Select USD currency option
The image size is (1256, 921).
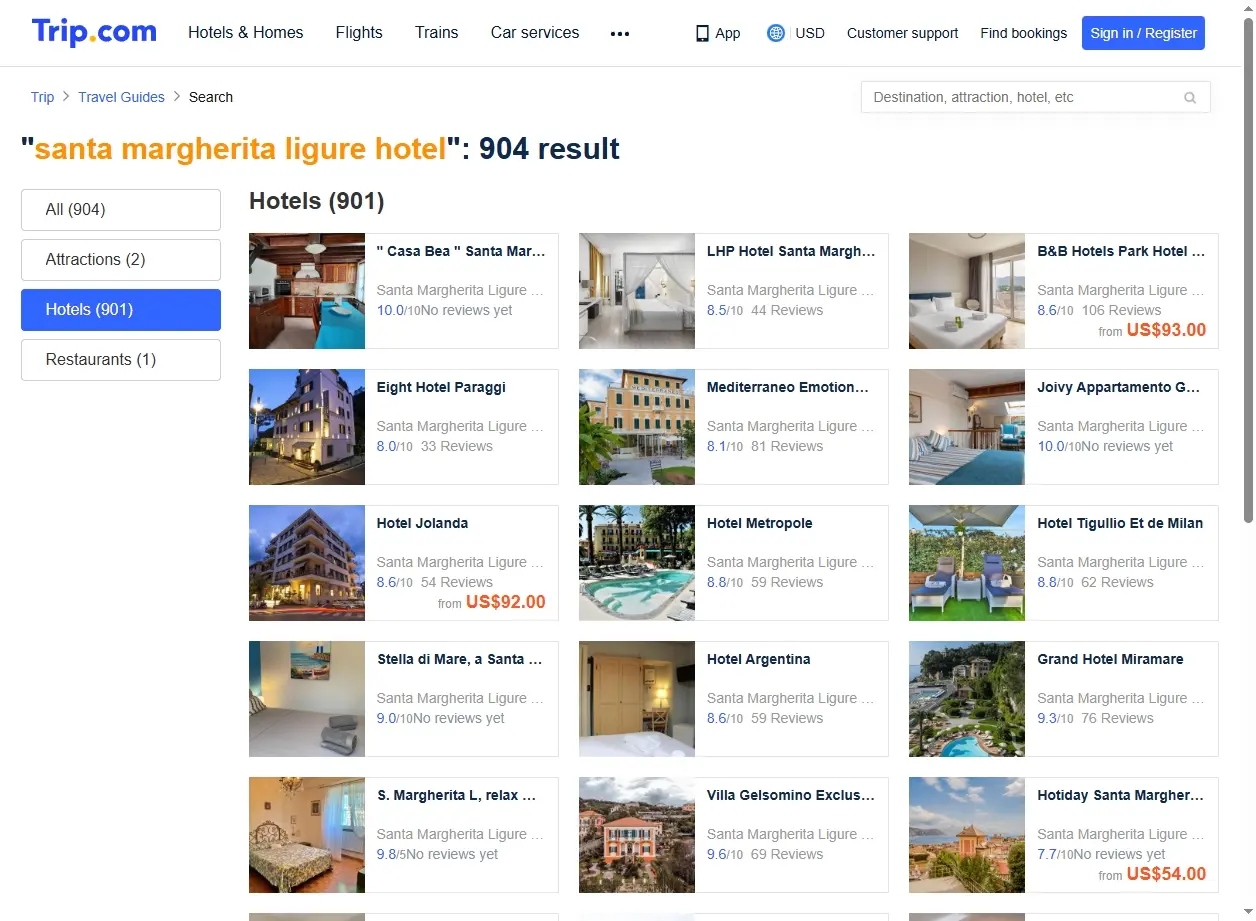coord(810,33)
